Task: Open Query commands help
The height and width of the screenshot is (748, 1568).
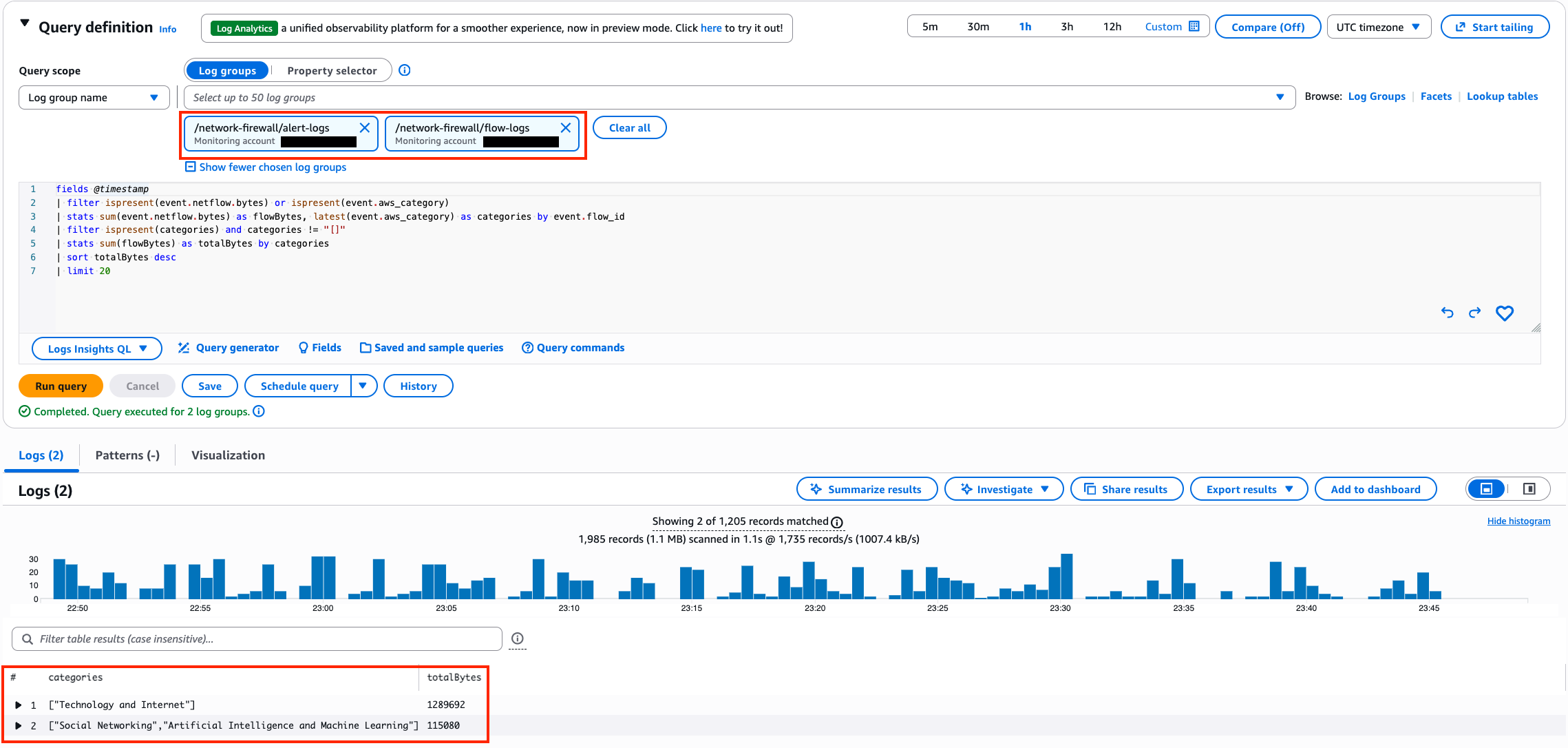Action: [573, 348]
